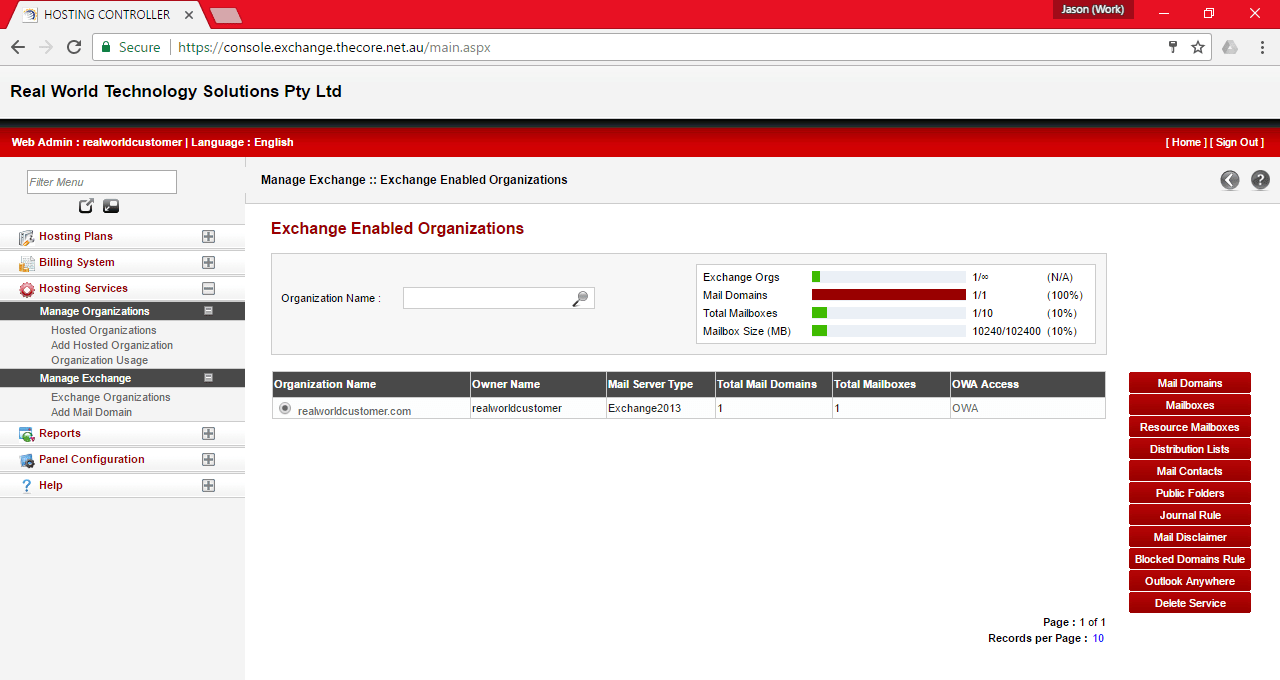Collapse the Hosting Services section
The height and width of the screenshot is (680, 1280).
click(x=208, y=288)
